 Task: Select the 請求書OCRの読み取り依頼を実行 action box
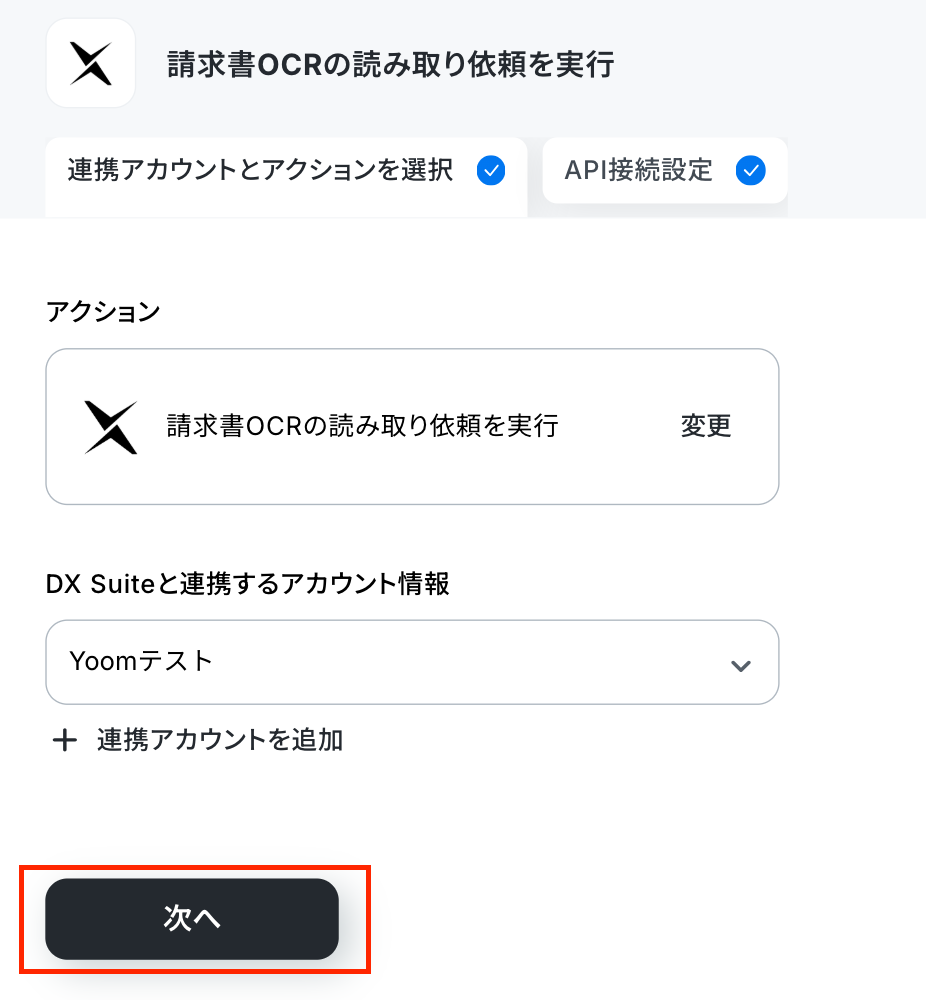(x=412, y=426)
